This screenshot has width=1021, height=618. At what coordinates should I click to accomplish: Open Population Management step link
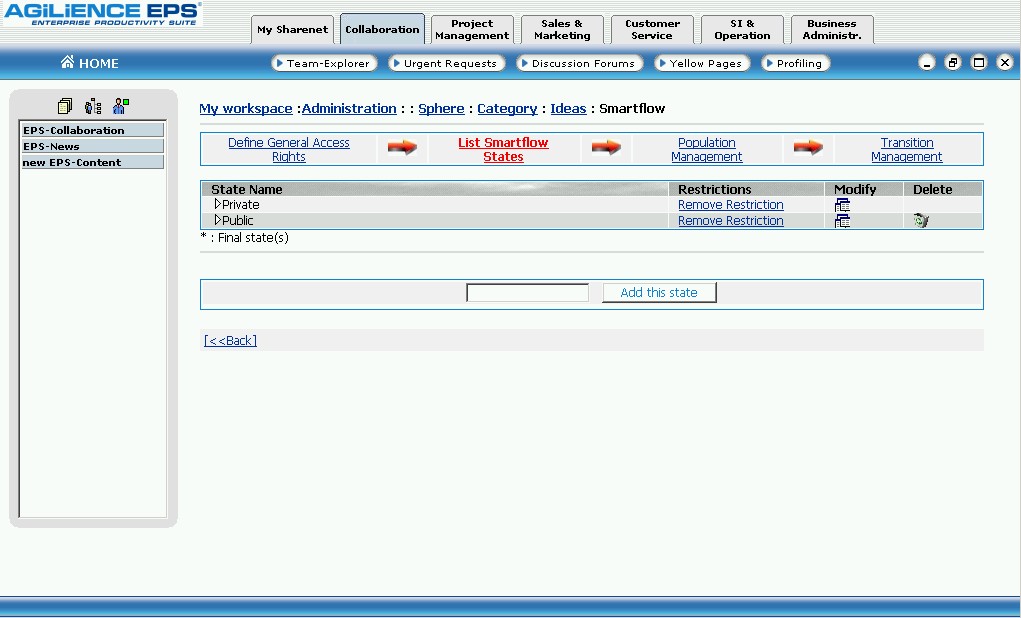pyautogui.click(x=706, y=150)
